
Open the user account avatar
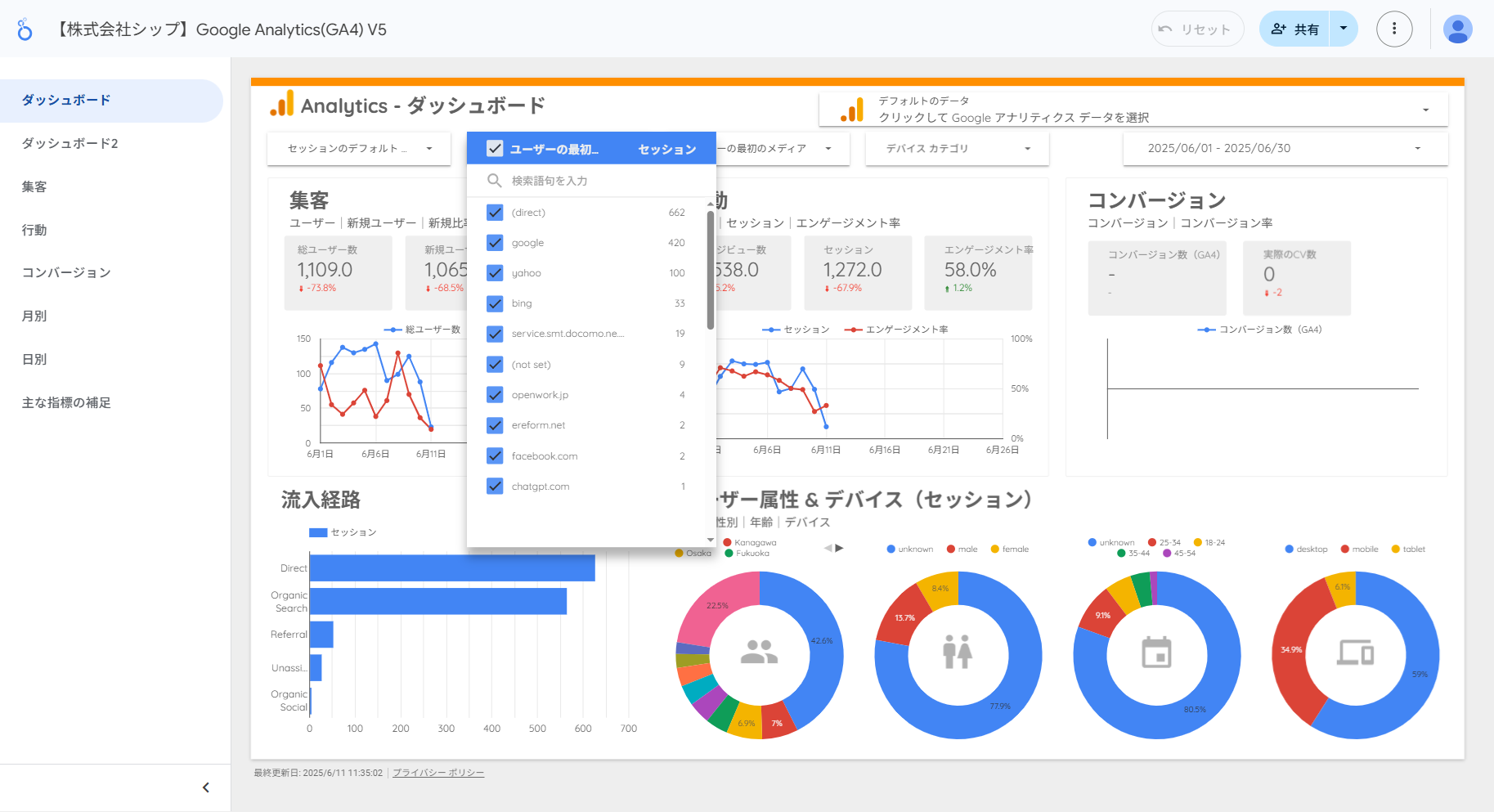tap(1457, 29)
